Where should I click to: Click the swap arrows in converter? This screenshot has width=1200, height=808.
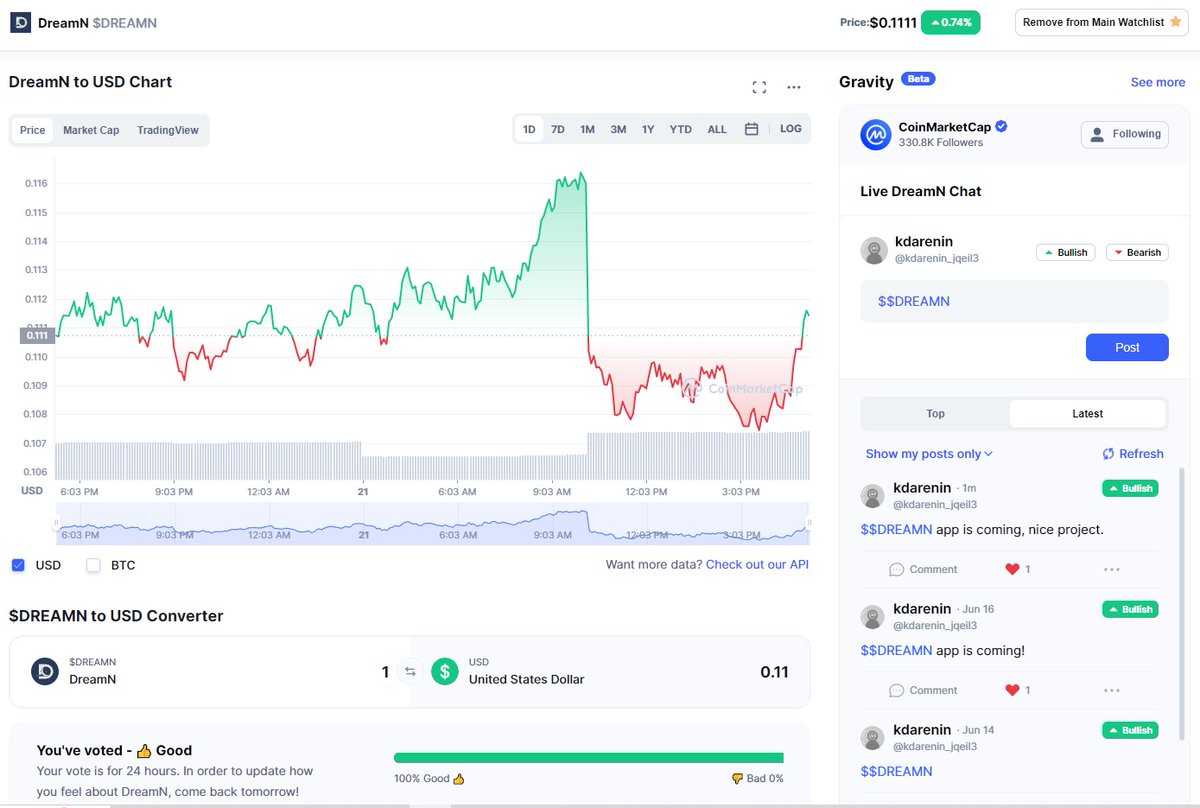(410, 672)
